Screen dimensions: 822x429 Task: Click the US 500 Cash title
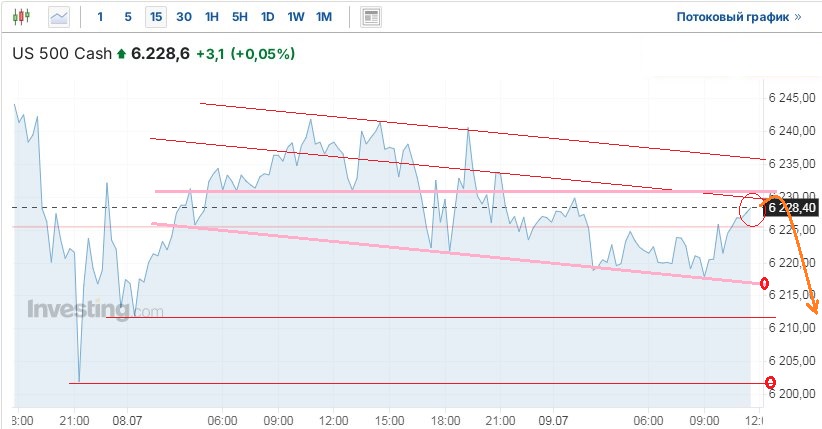point(61,54)
